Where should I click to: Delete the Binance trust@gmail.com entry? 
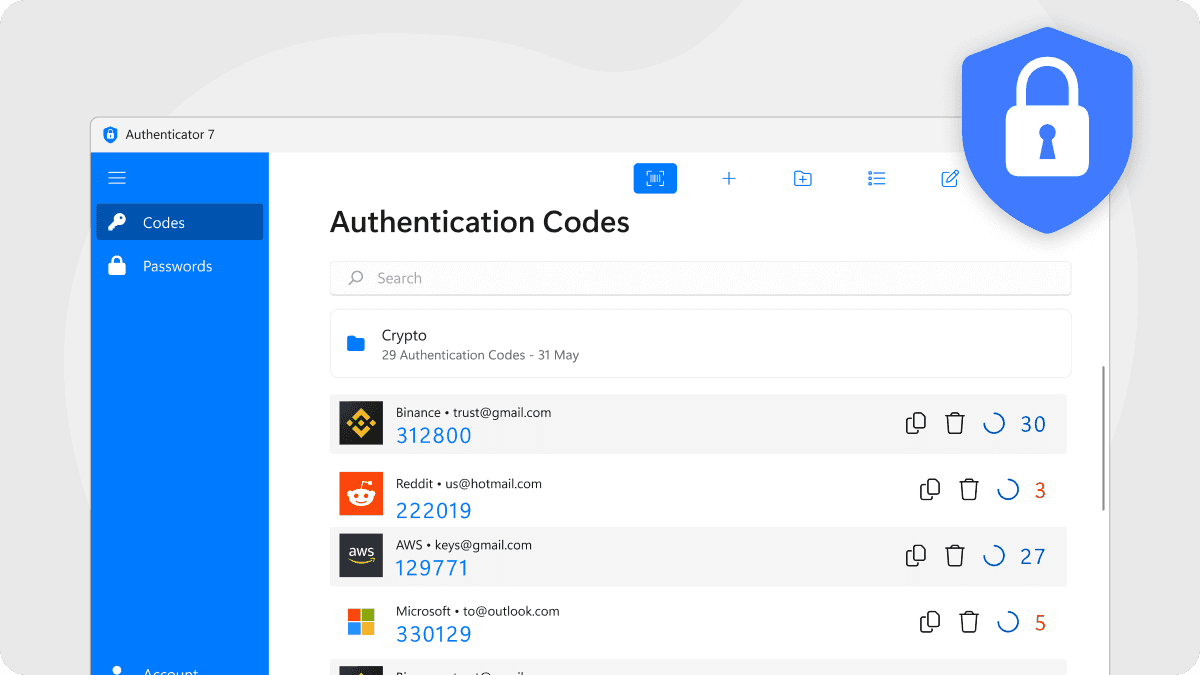click(x=955, y=423)
